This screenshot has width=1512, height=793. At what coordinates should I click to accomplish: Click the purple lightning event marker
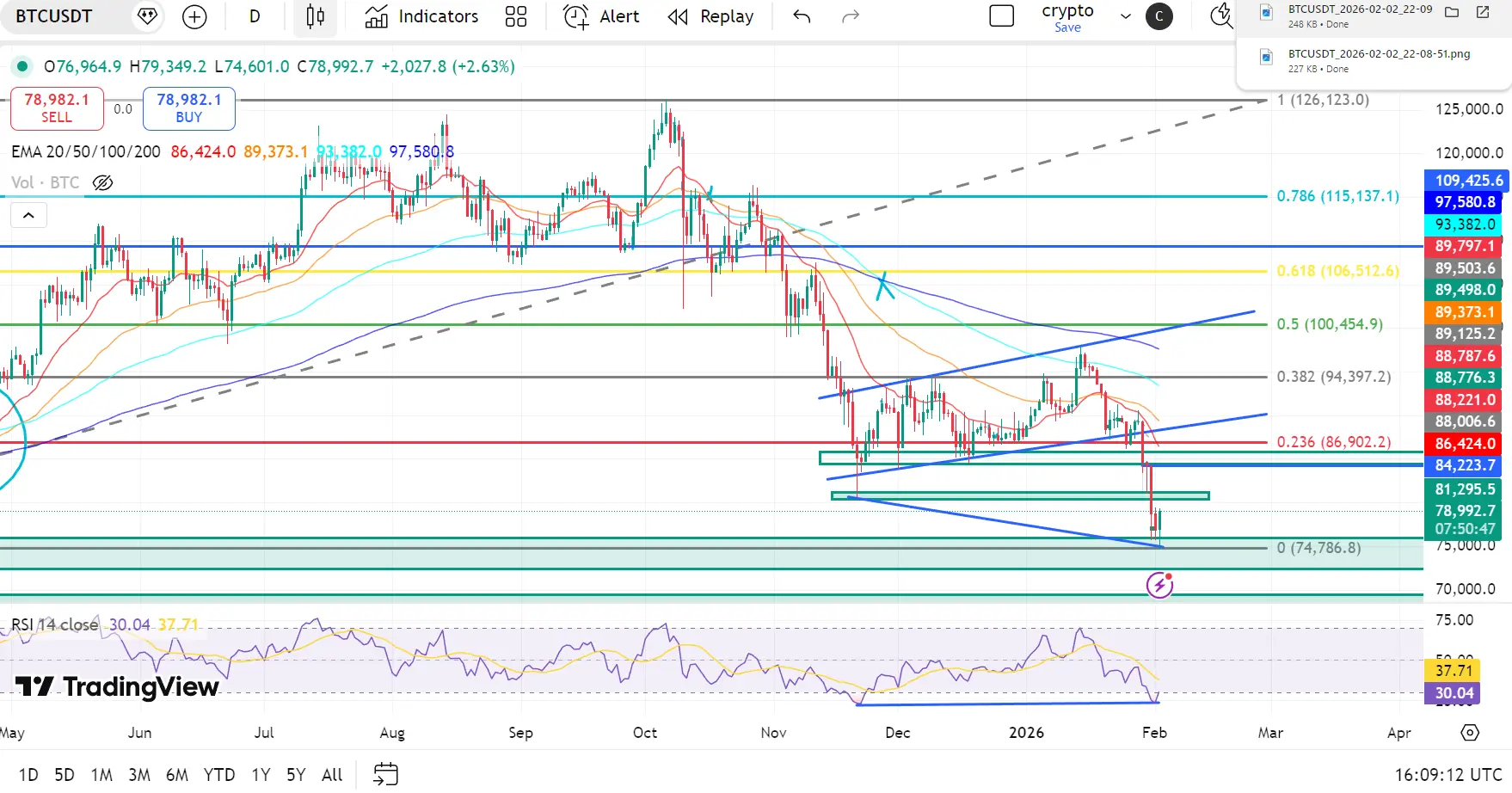(x=1159, y=586)
